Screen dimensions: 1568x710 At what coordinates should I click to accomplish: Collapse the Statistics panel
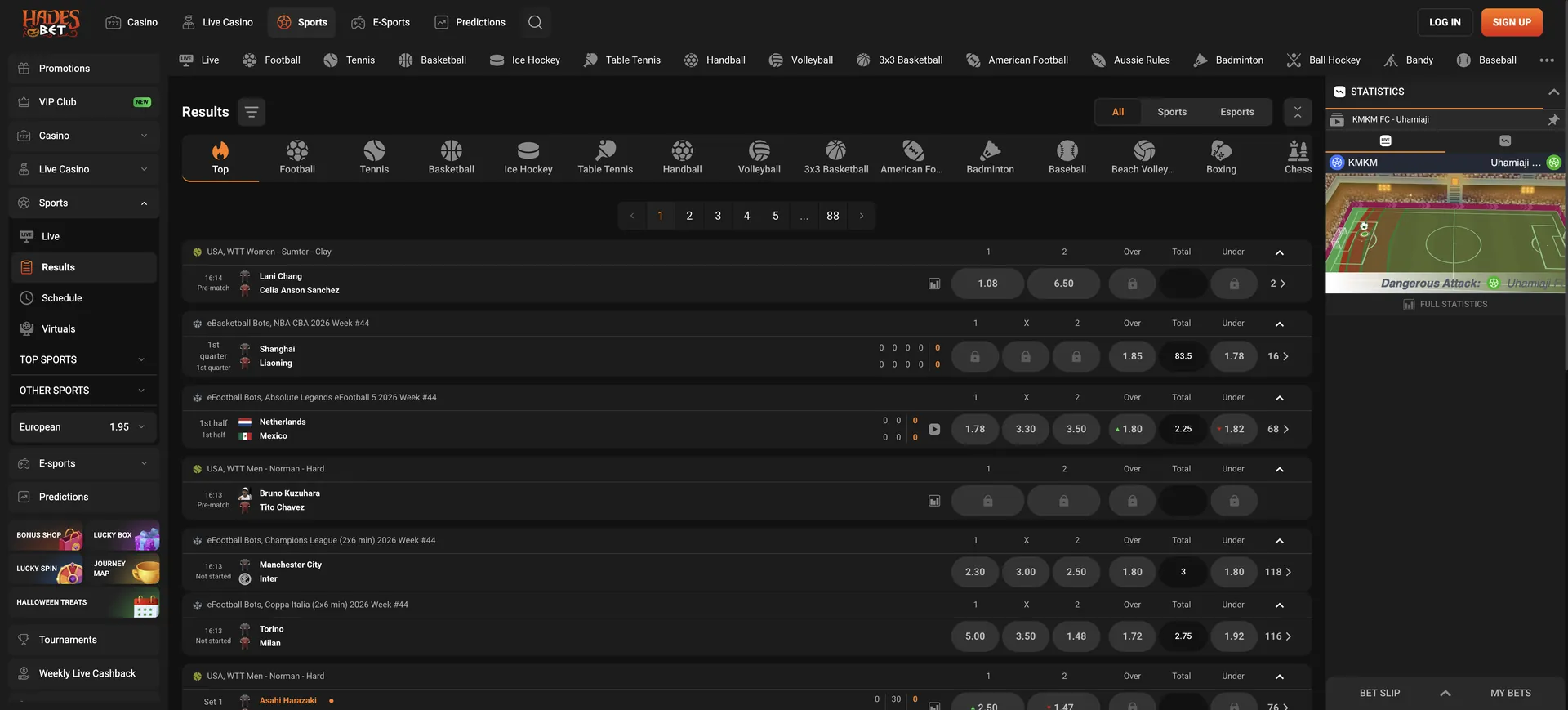pos(1553,92)
